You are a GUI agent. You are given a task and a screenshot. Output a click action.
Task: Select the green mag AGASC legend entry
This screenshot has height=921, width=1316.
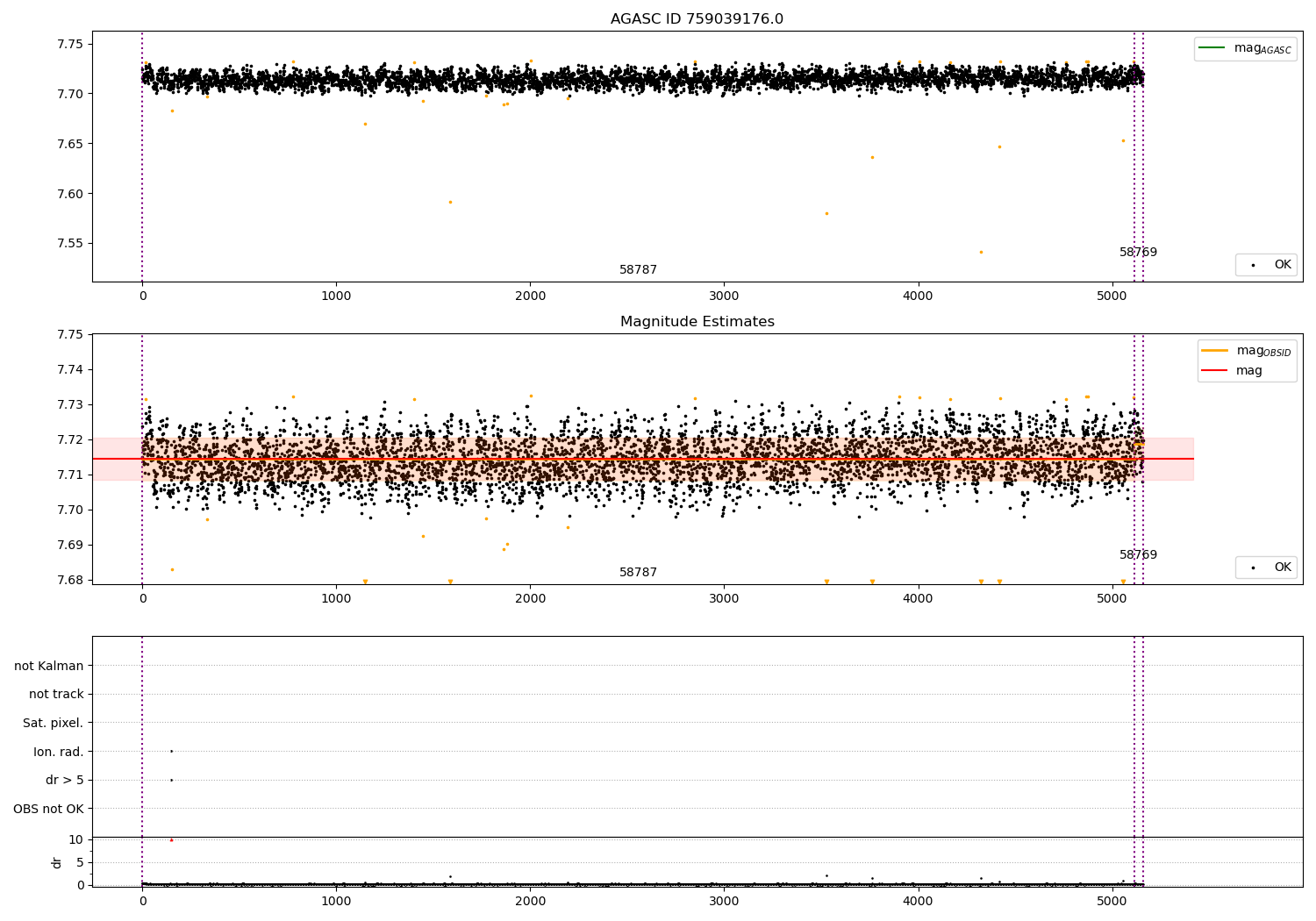click(x=1245, y=48)
